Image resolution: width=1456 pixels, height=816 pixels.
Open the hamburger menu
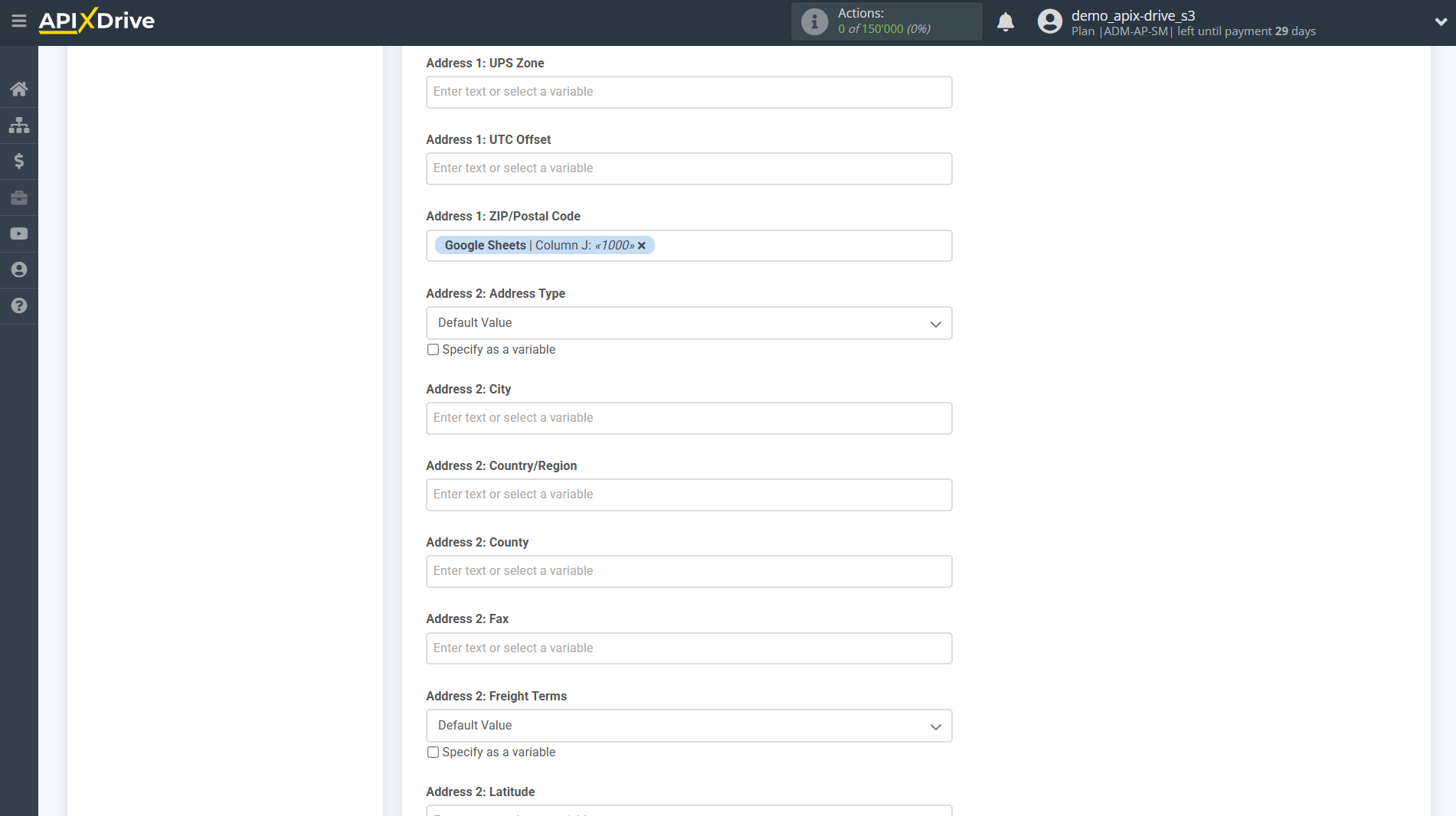[x=19, y=21]
